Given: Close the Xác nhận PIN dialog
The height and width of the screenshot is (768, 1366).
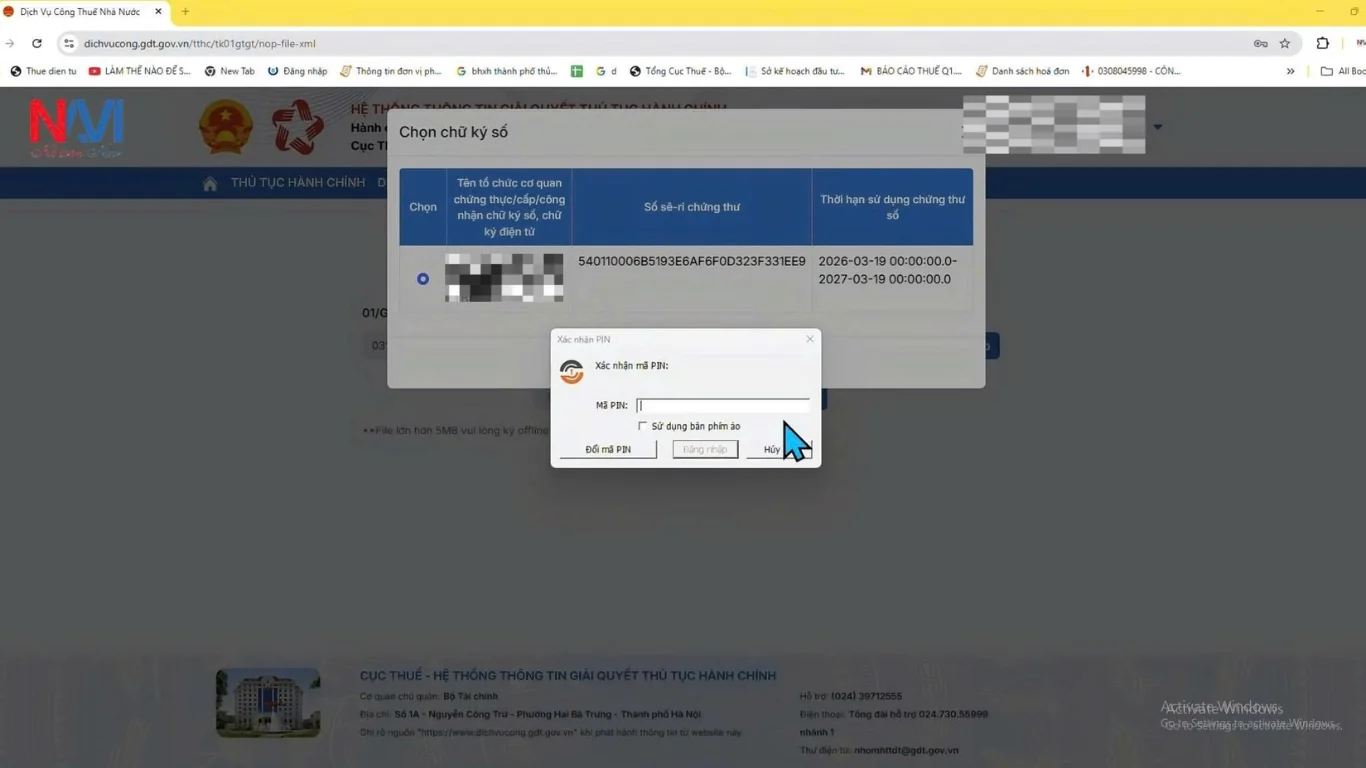Looking at the screenshot, I should click(x=810, y=339).
